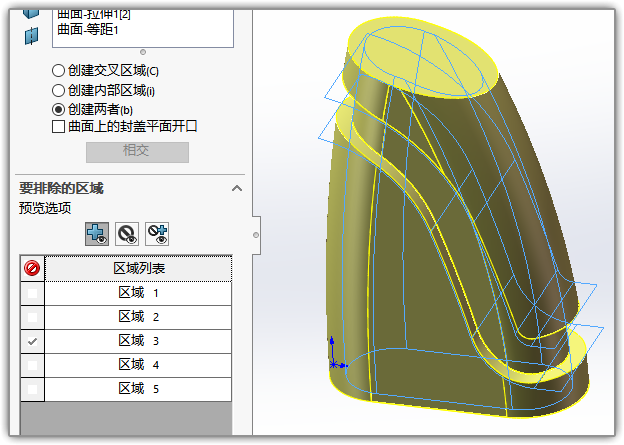624x445 pixels.
Task: Select 曲面-等距1 in the selection list
Action: [x=88, y=30]
